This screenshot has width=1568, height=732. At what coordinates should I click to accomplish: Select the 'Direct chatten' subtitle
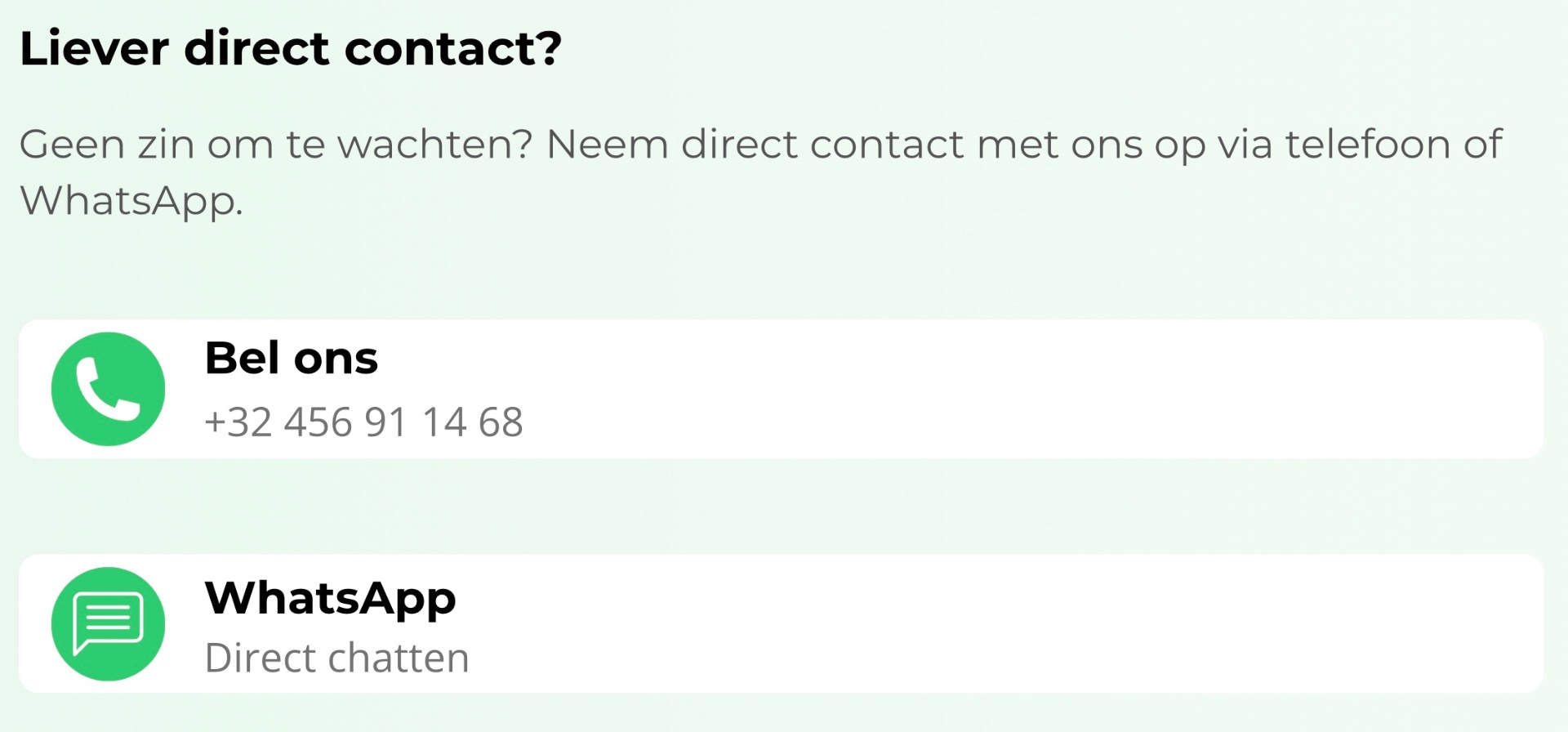336,658
